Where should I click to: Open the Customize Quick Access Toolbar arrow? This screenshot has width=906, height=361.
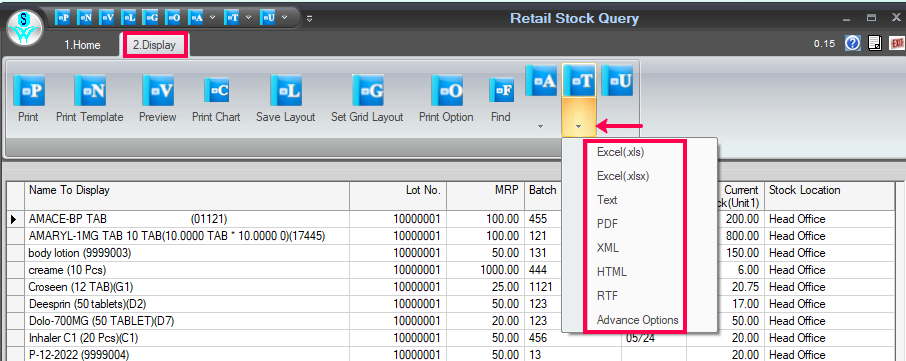coord(309,18)
